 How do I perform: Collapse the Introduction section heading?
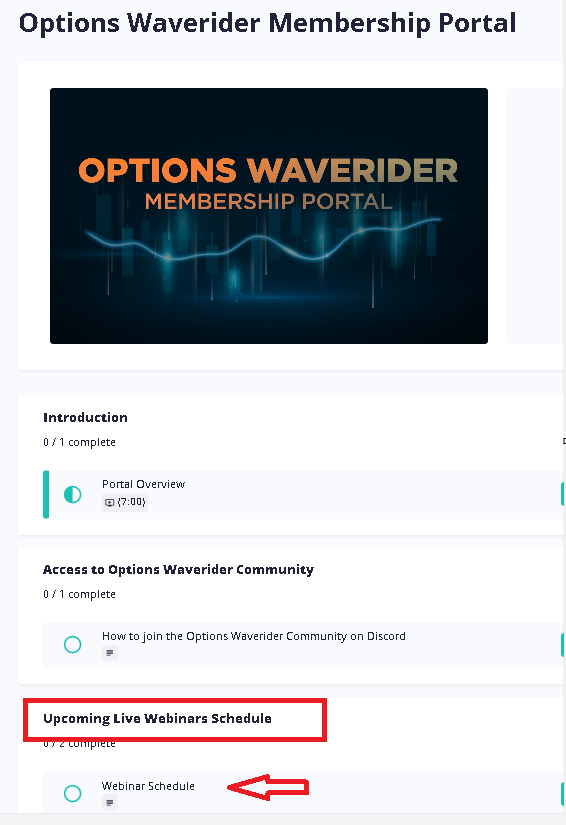point(85,418)
